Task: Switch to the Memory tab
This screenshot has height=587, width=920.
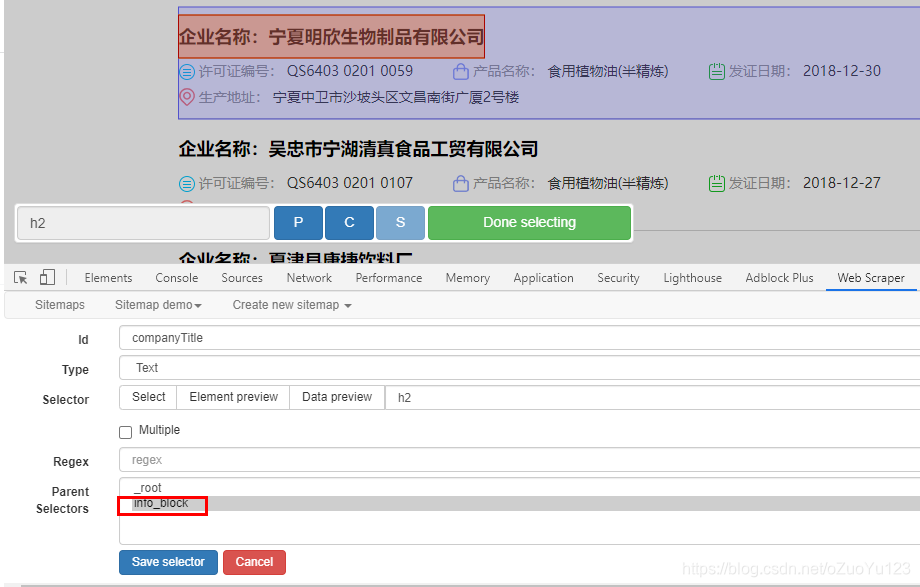Action: [468, 278]
